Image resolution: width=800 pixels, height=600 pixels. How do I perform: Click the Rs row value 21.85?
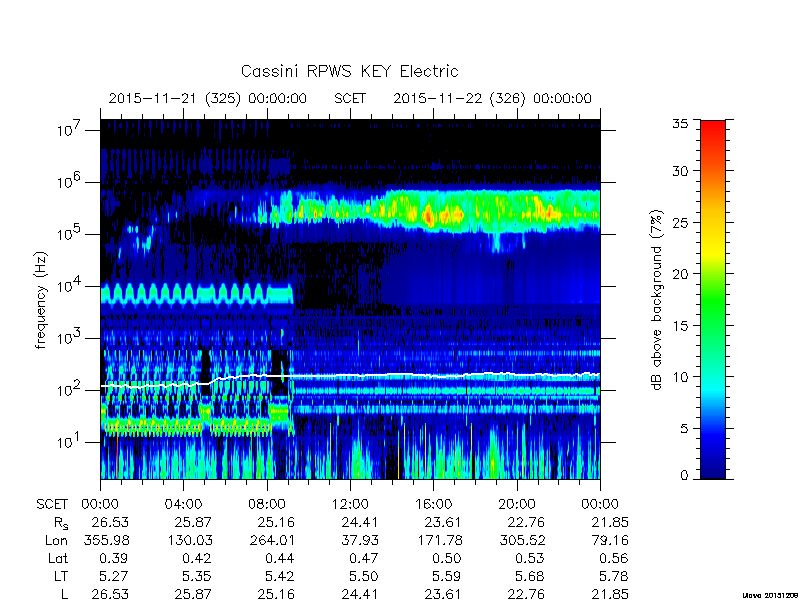(609, 522)
